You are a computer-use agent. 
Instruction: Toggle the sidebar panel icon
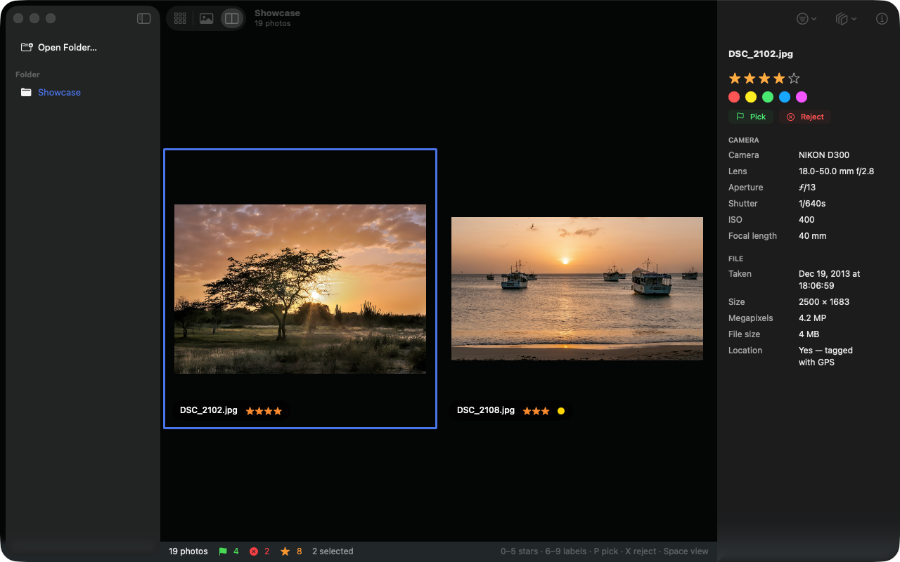click(143, 18)
